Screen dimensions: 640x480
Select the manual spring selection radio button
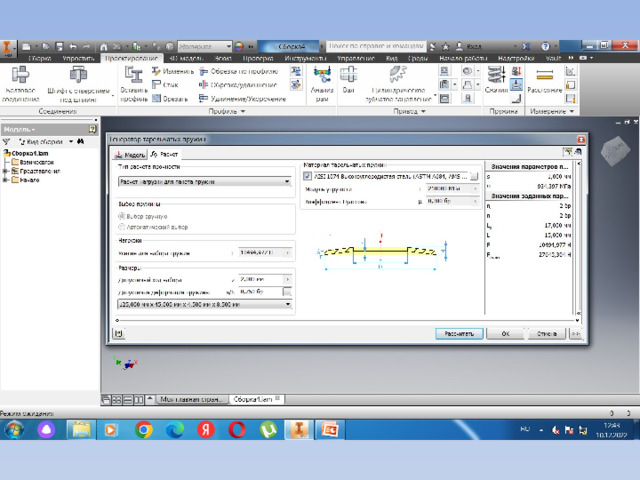pyautogui.click(x=122, y=216)
